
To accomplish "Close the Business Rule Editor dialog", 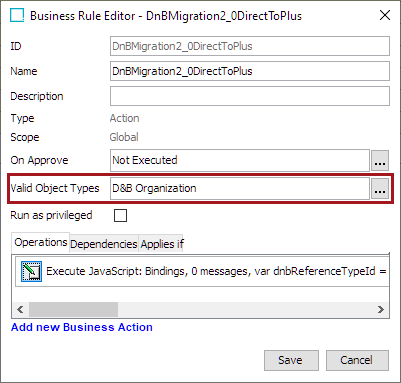I will (385, 15).
